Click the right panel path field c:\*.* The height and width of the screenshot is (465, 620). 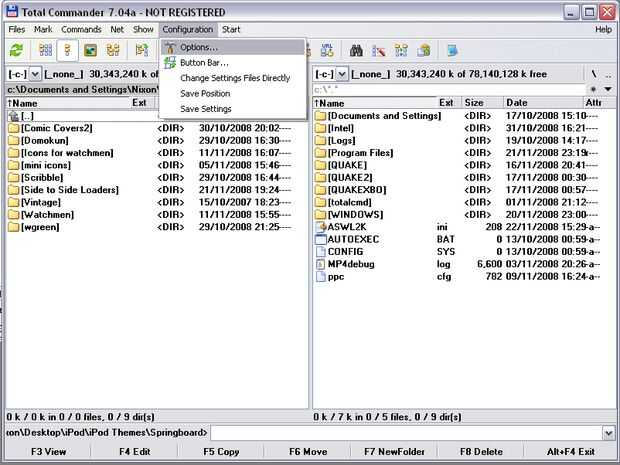point(450,89)
